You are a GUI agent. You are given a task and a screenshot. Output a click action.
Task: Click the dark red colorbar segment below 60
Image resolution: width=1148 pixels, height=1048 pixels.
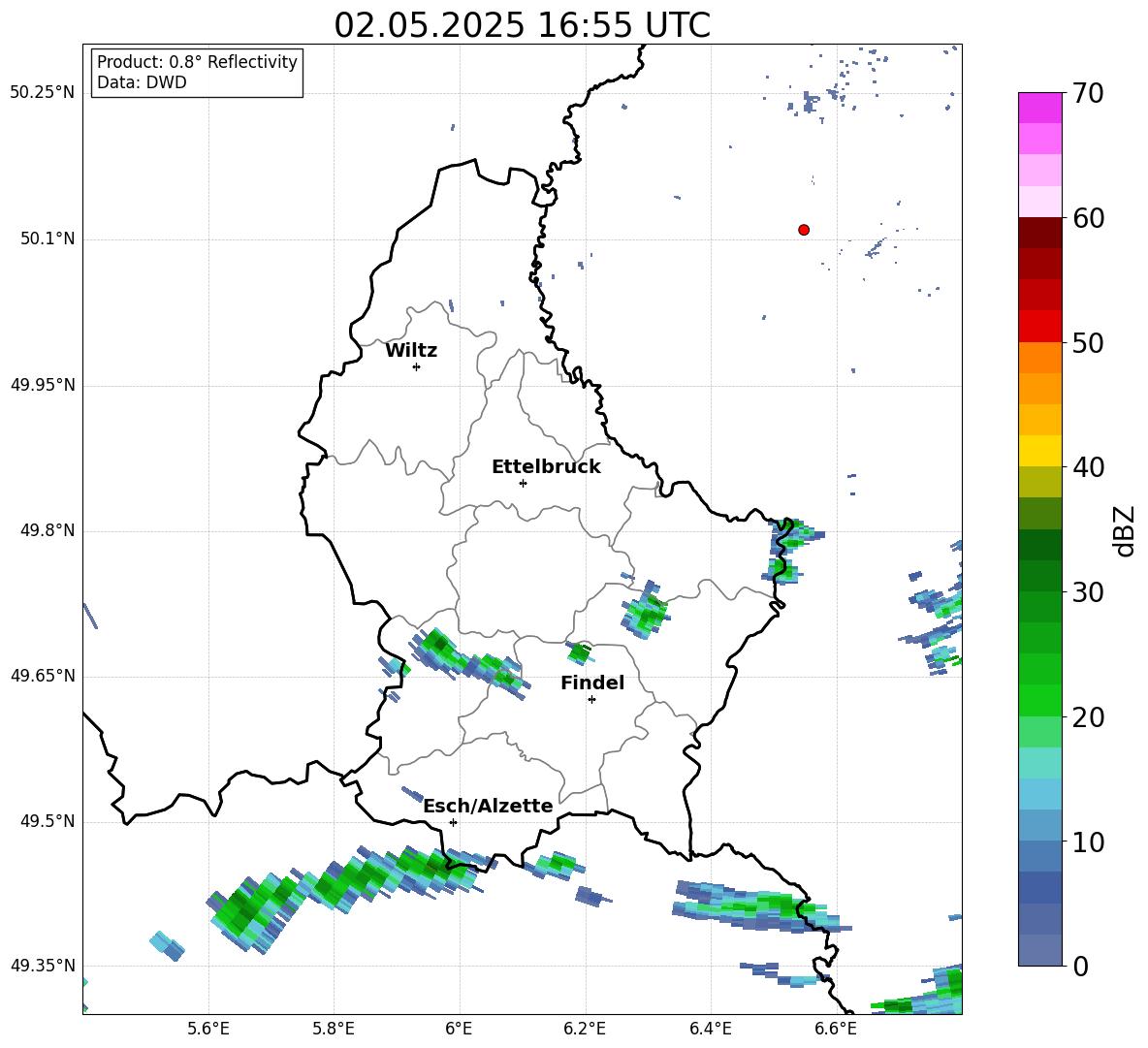point(1039,234)
